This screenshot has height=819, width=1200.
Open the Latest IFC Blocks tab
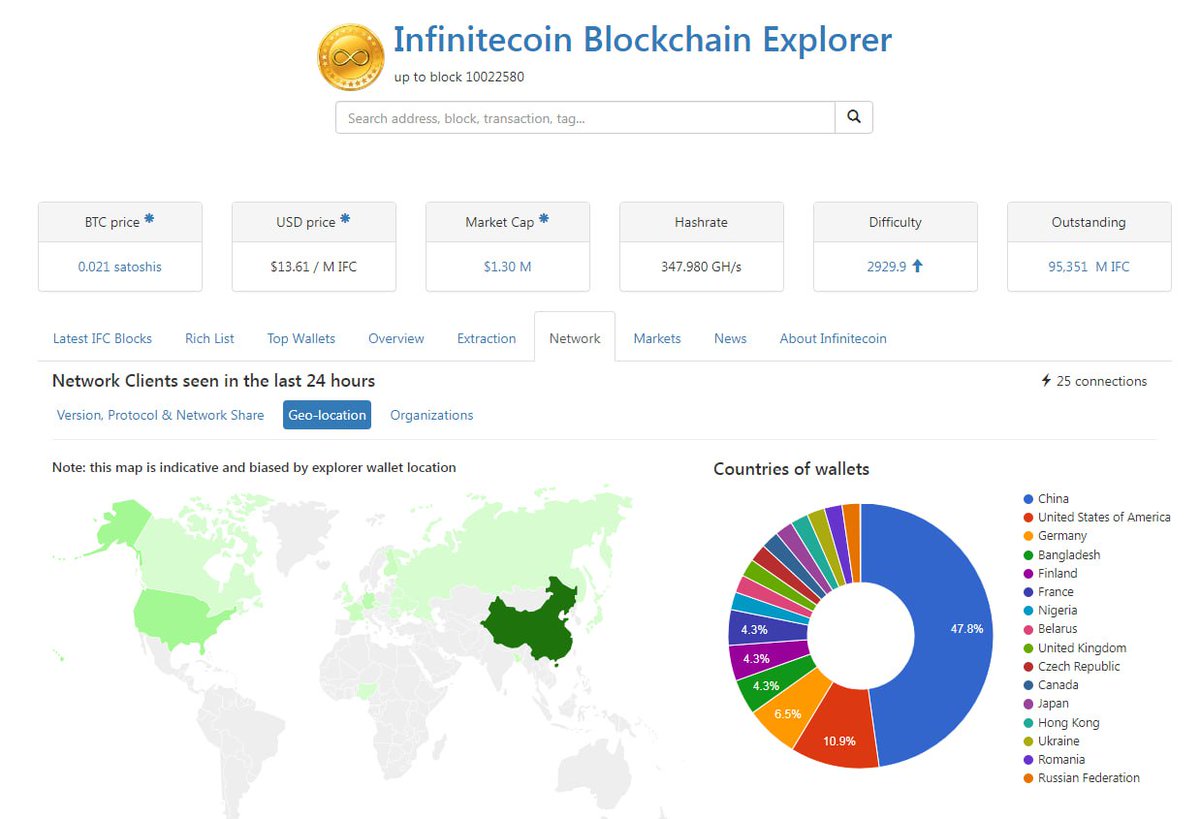[102, 338]
